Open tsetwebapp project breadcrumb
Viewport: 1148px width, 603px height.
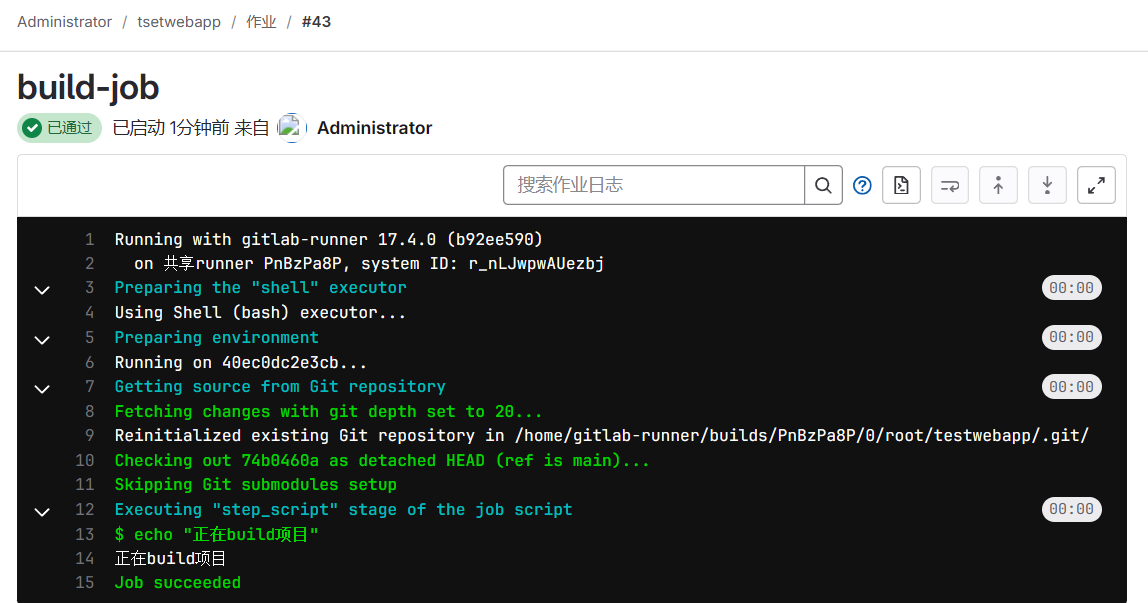tap(179, 22)
